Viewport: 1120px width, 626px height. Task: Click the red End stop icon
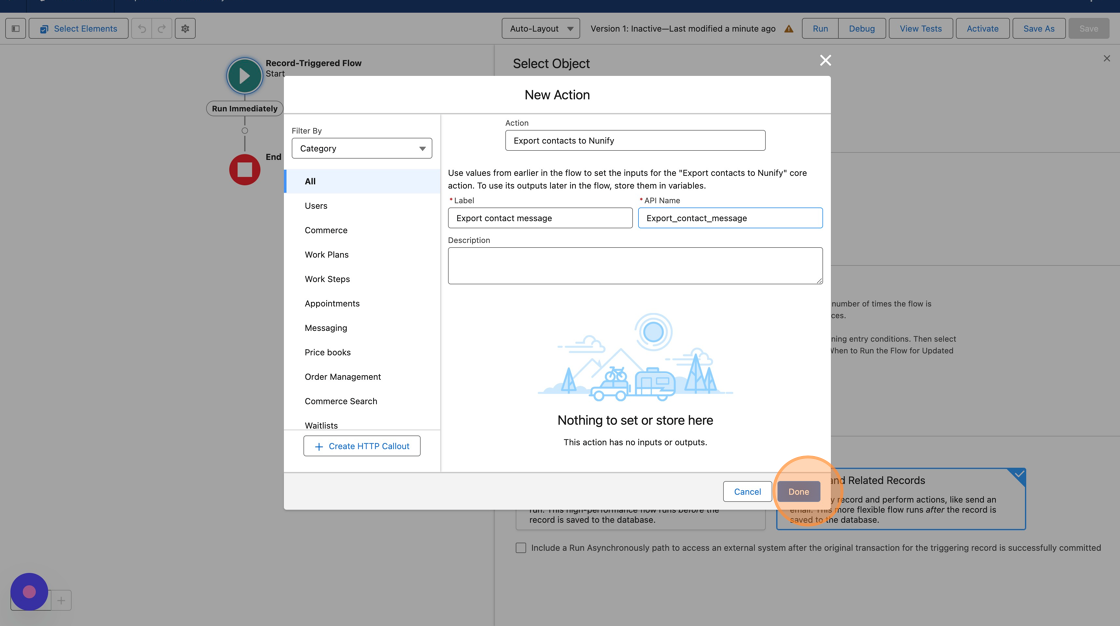(x=244, y=169)
